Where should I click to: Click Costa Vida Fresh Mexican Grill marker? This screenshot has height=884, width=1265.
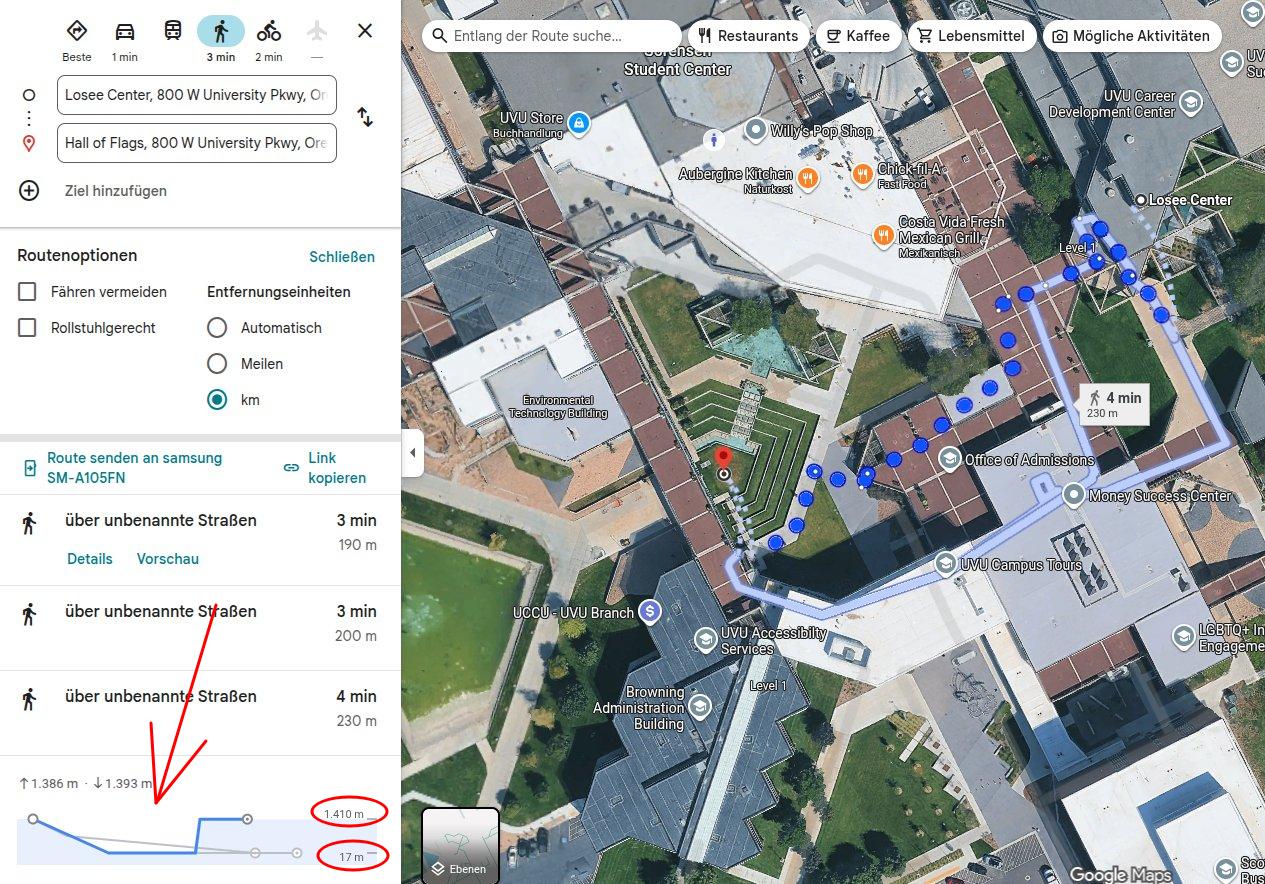pos(883,236)
